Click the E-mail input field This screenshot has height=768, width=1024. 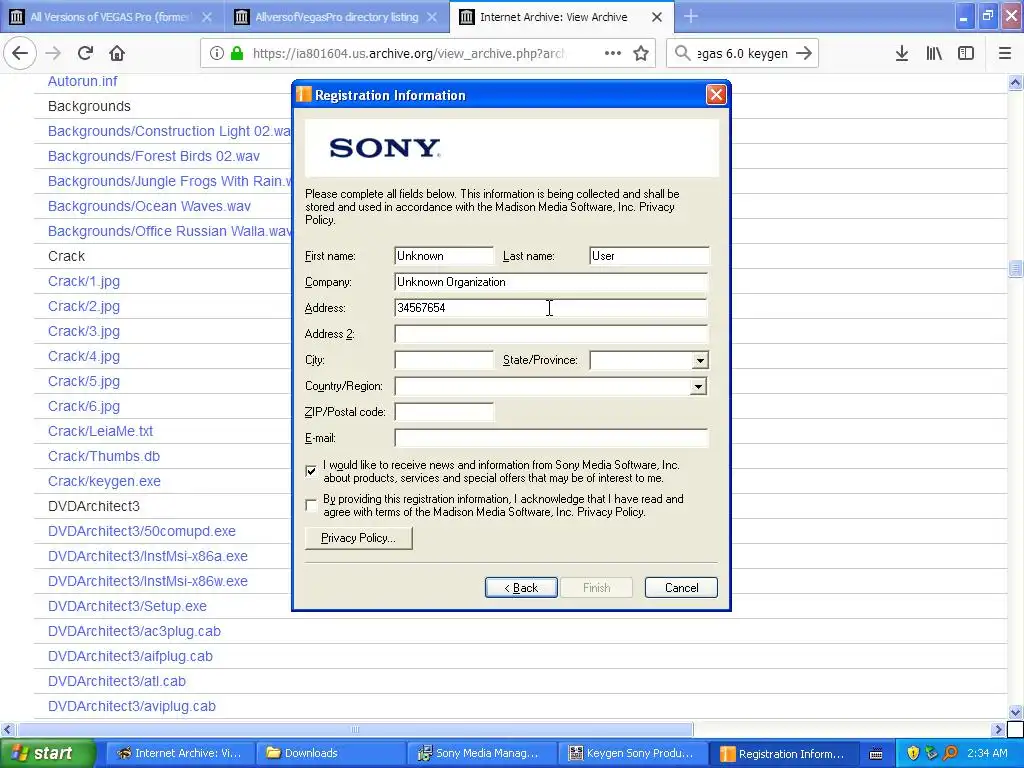click(551, 438)
